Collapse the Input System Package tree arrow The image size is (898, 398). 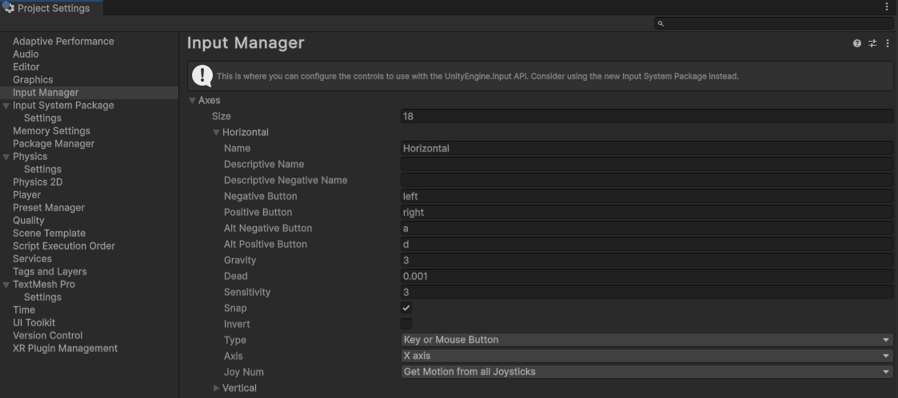tap(6, 106)
